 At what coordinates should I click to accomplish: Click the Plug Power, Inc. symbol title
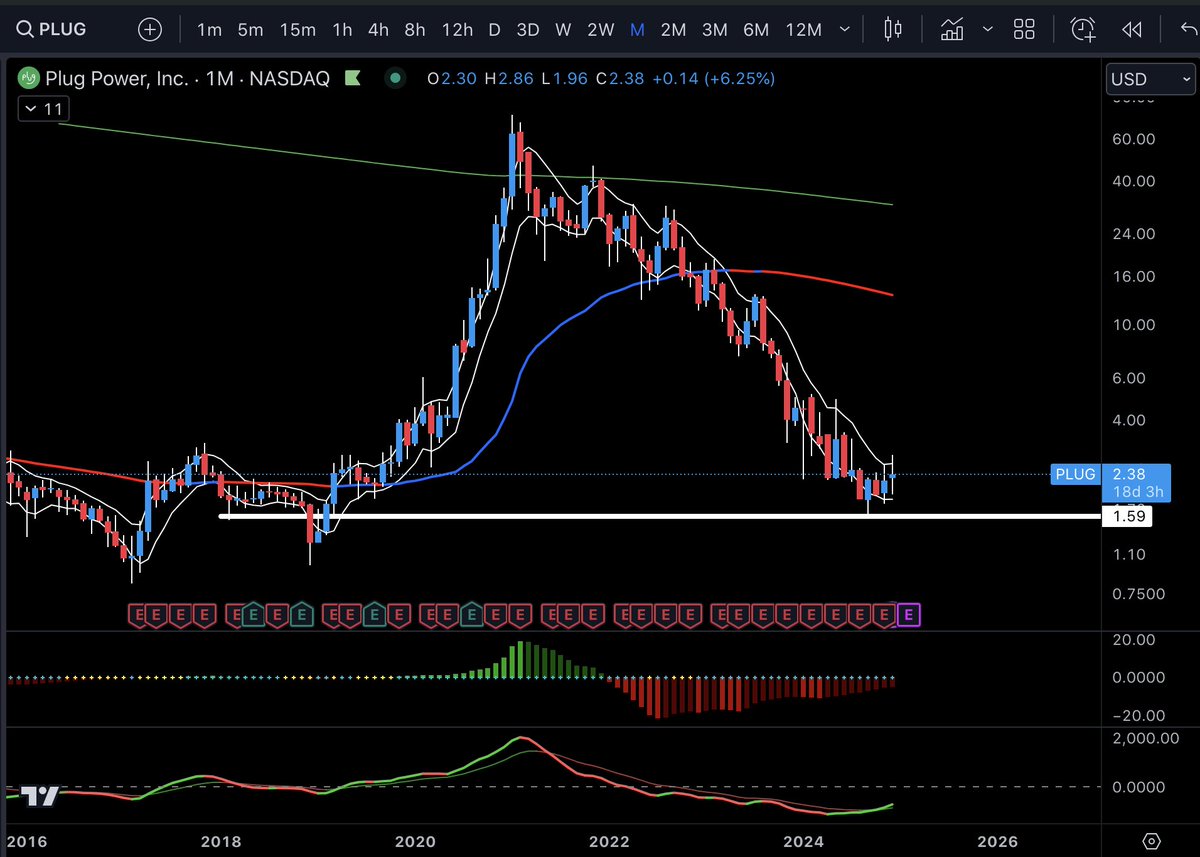tap(118, 78)
